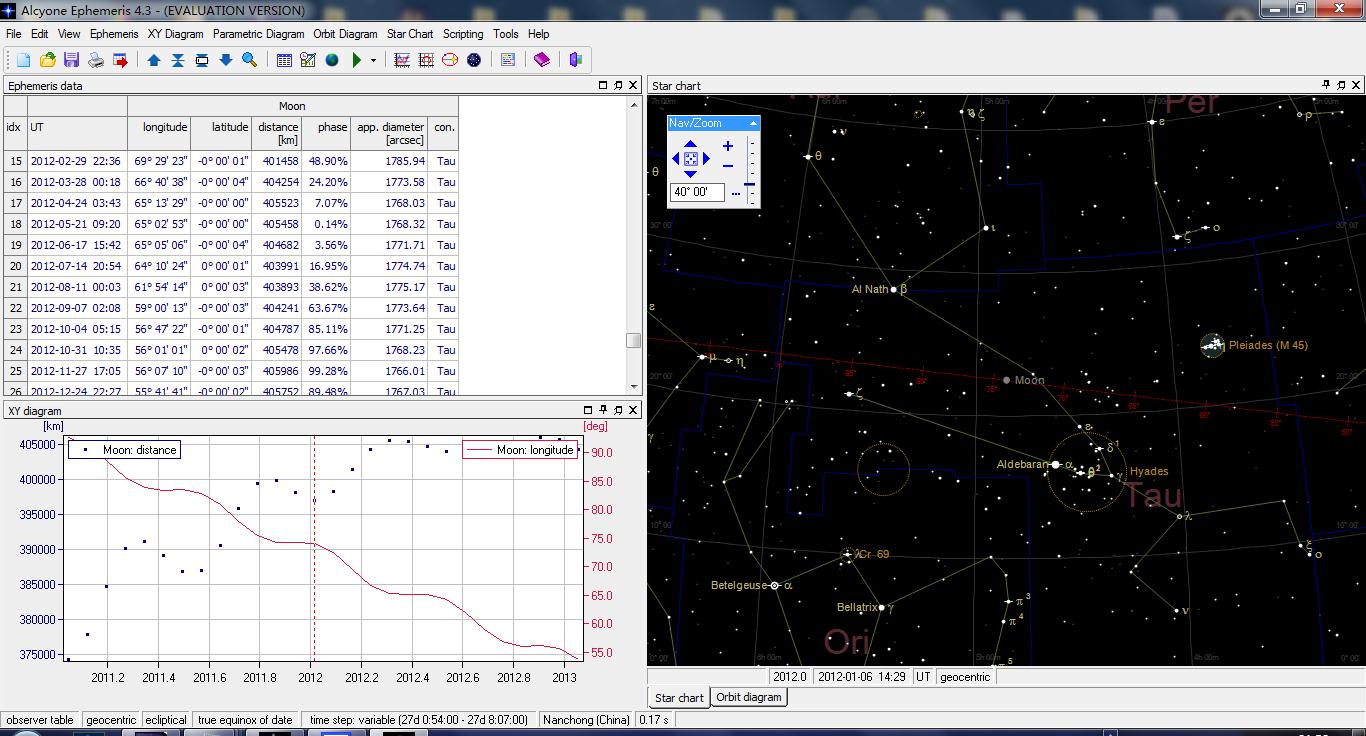Click the ephemeris table vertical scrollbar thumb
Viewport: 1366px width, 736px height.
pos(633,341)
